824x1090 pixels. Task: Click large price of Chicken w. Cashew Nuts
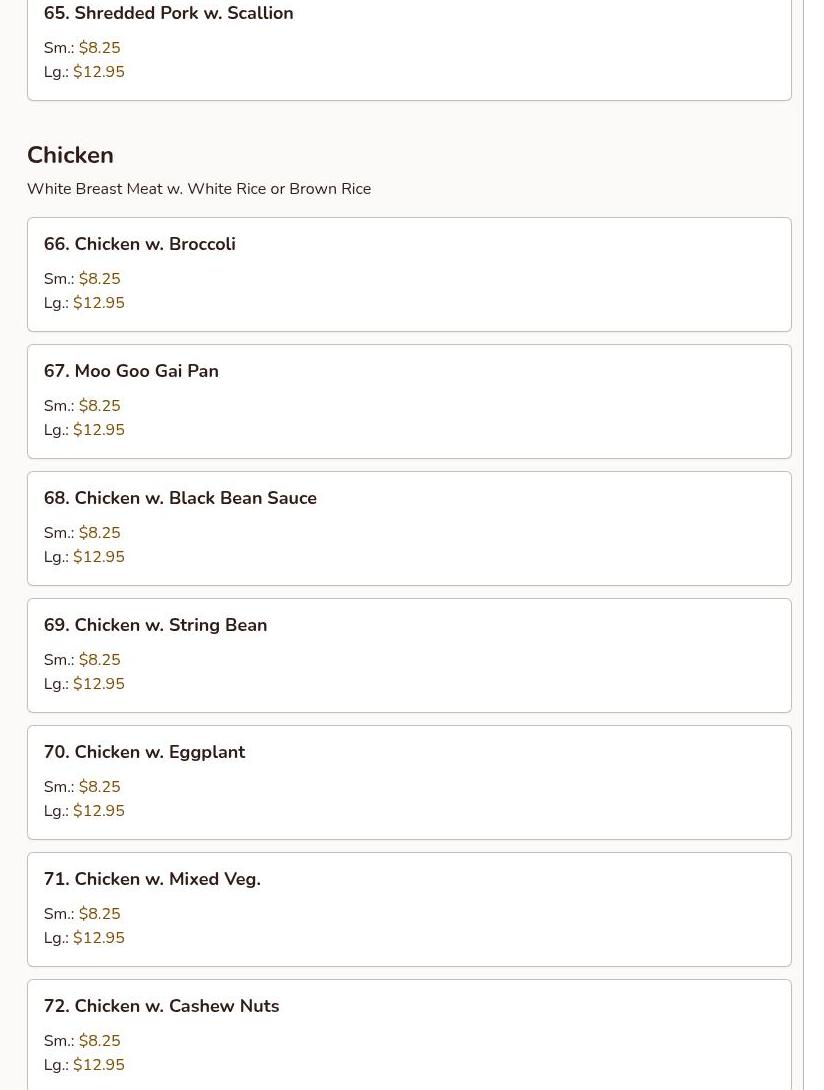[x=99, y=1065]
